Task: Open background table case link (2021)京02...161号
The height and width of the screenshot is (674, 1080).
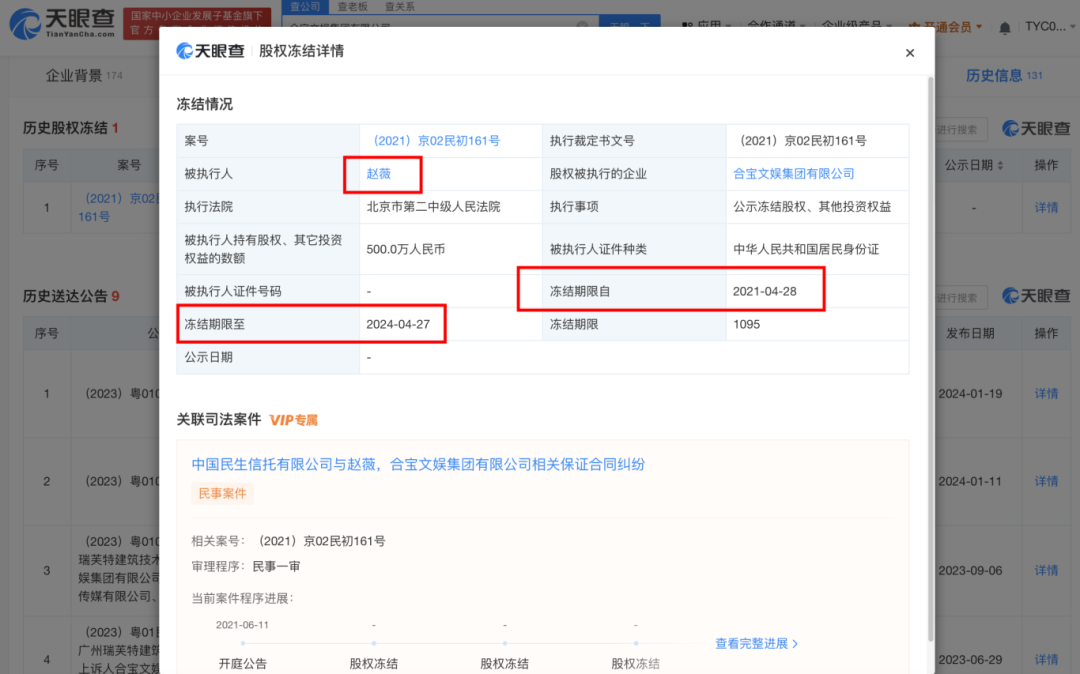Action: click(x=118, y=207)
